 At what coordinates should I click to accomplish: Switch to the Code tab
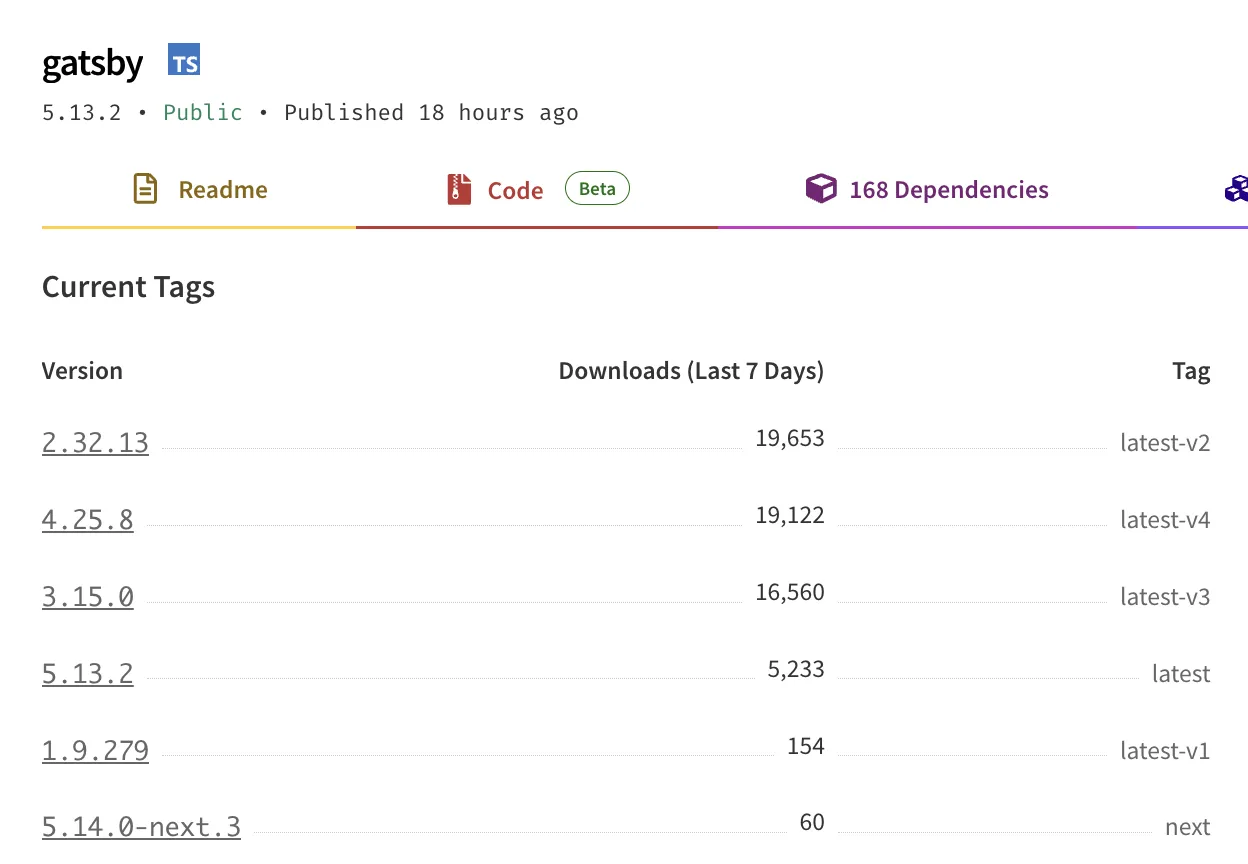coord(515,189)
